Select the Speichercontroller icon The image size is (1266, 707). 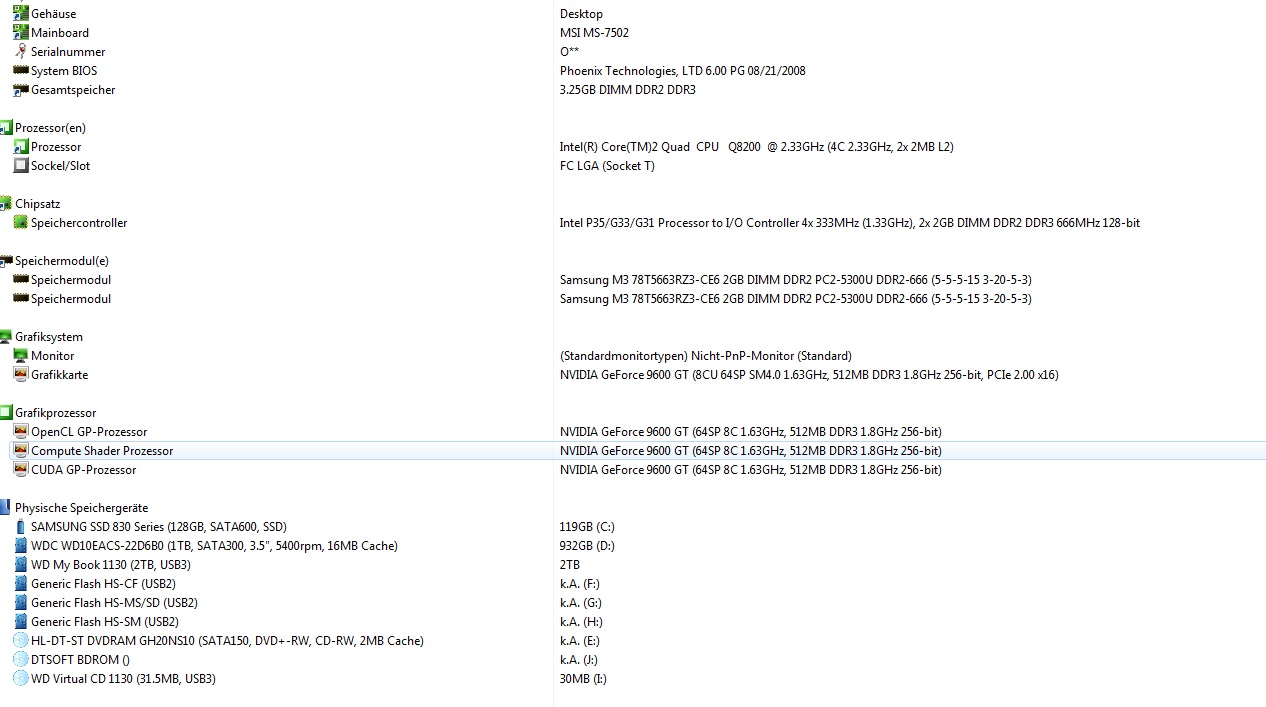coord(21,223)
